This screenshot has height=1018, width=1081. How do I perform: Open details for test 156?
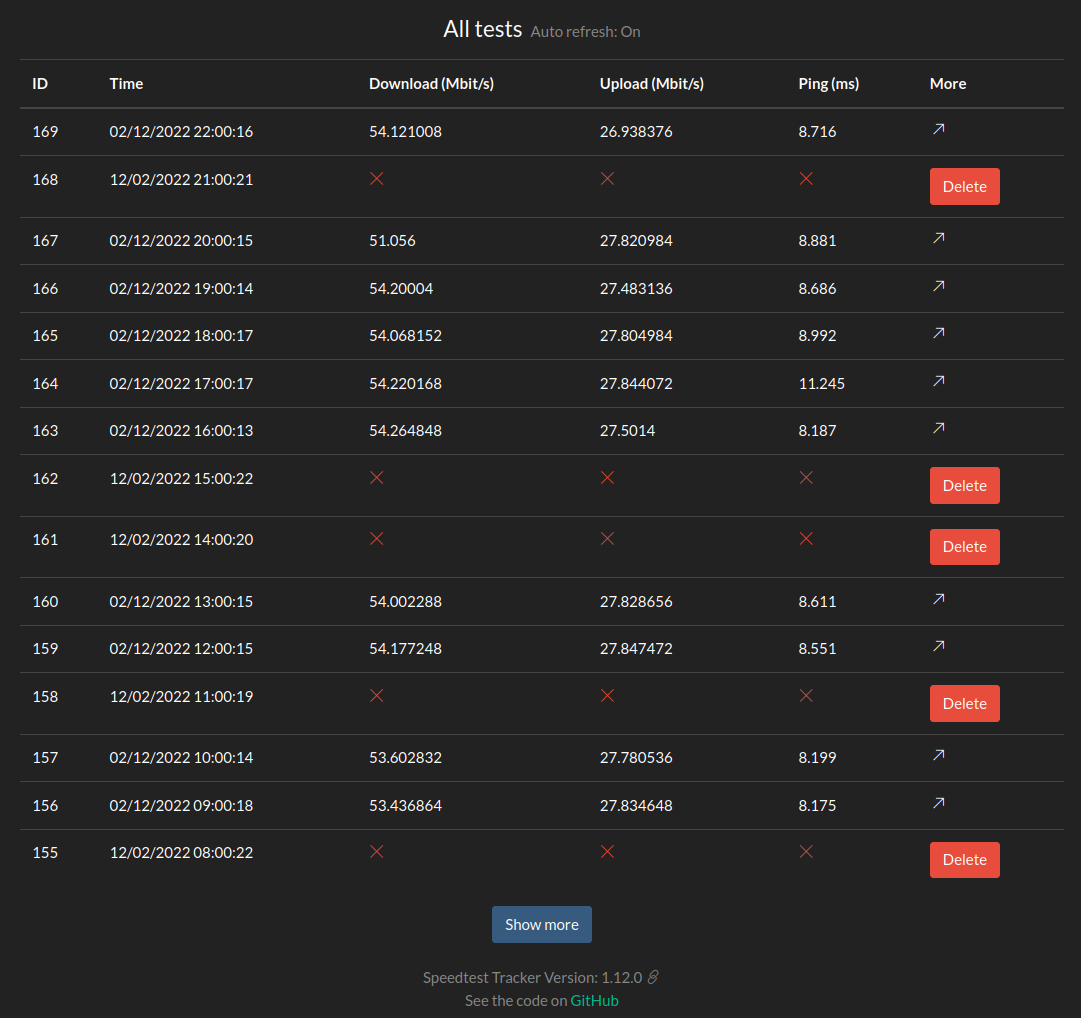937,803
